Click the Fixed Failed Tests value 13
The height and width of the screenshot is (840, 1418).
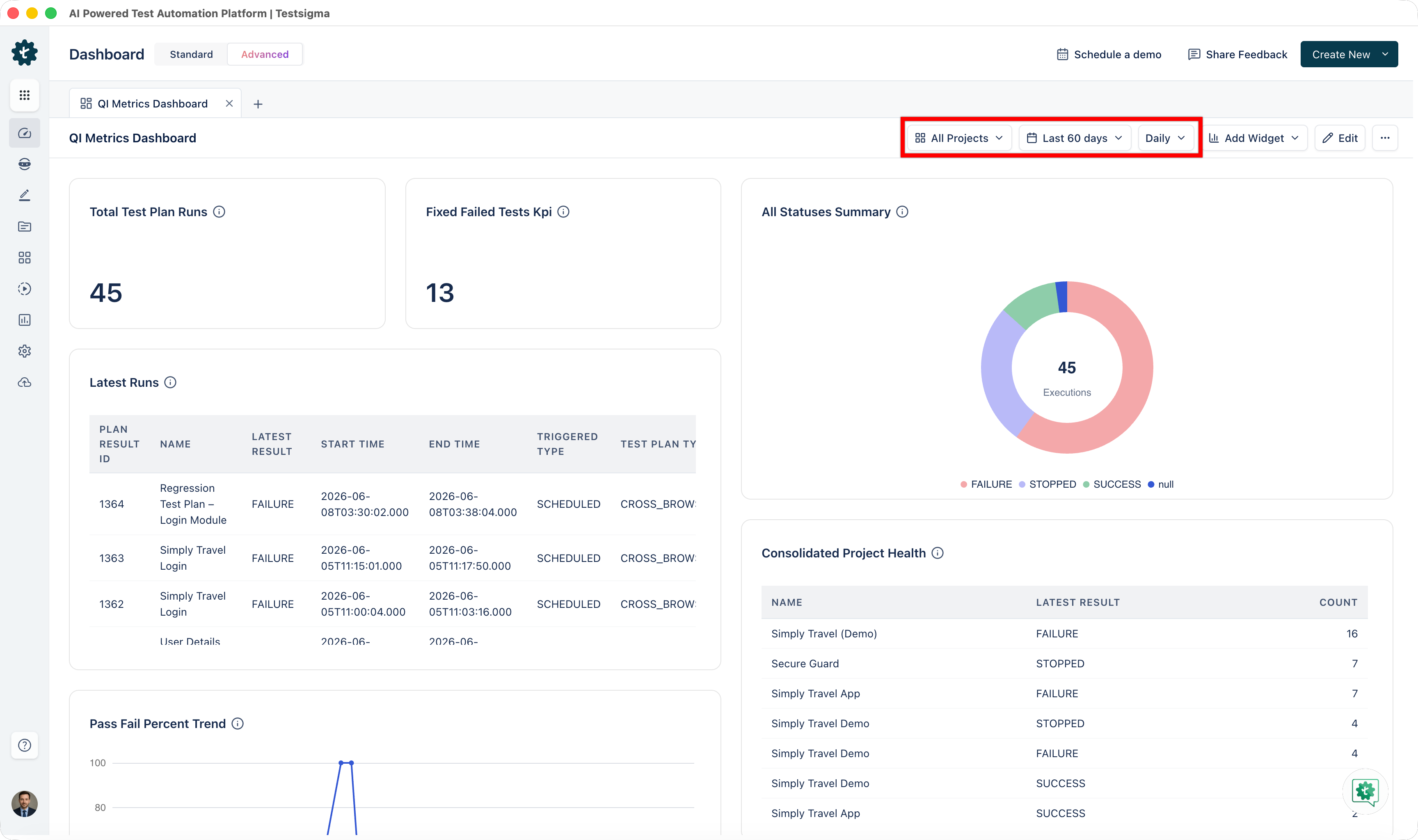click(440, 292)
